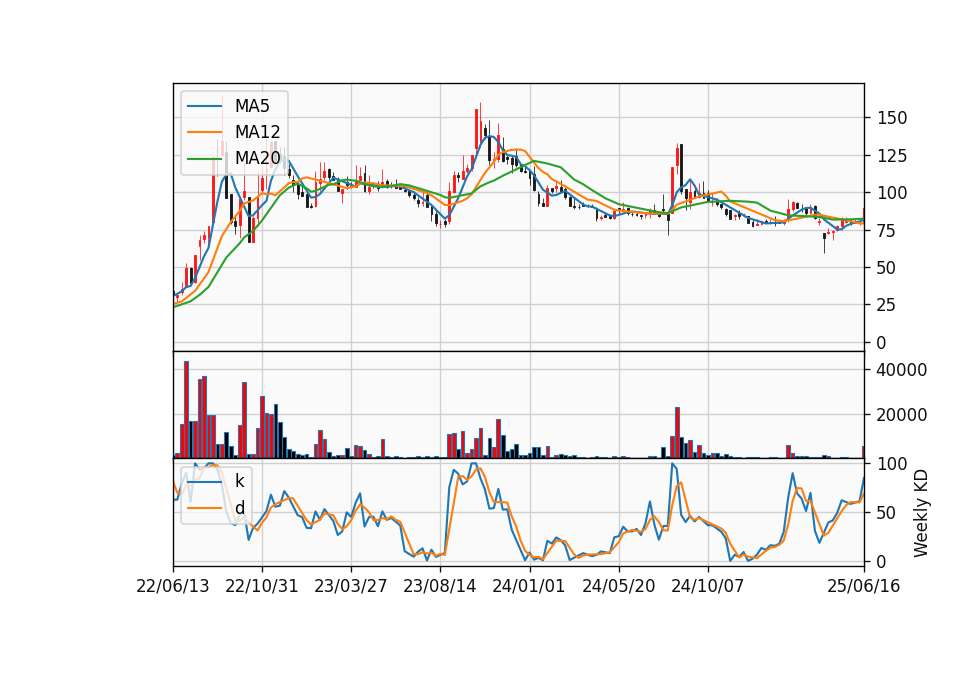Viewport: 960px width, 690px height.
Task: Select the 25/06/16 date tick label
Action: tap(864, 586)
